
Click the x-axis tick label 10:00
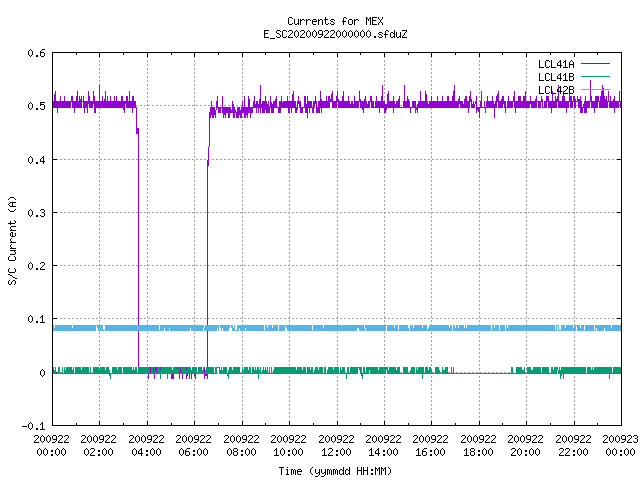point(288,452)
